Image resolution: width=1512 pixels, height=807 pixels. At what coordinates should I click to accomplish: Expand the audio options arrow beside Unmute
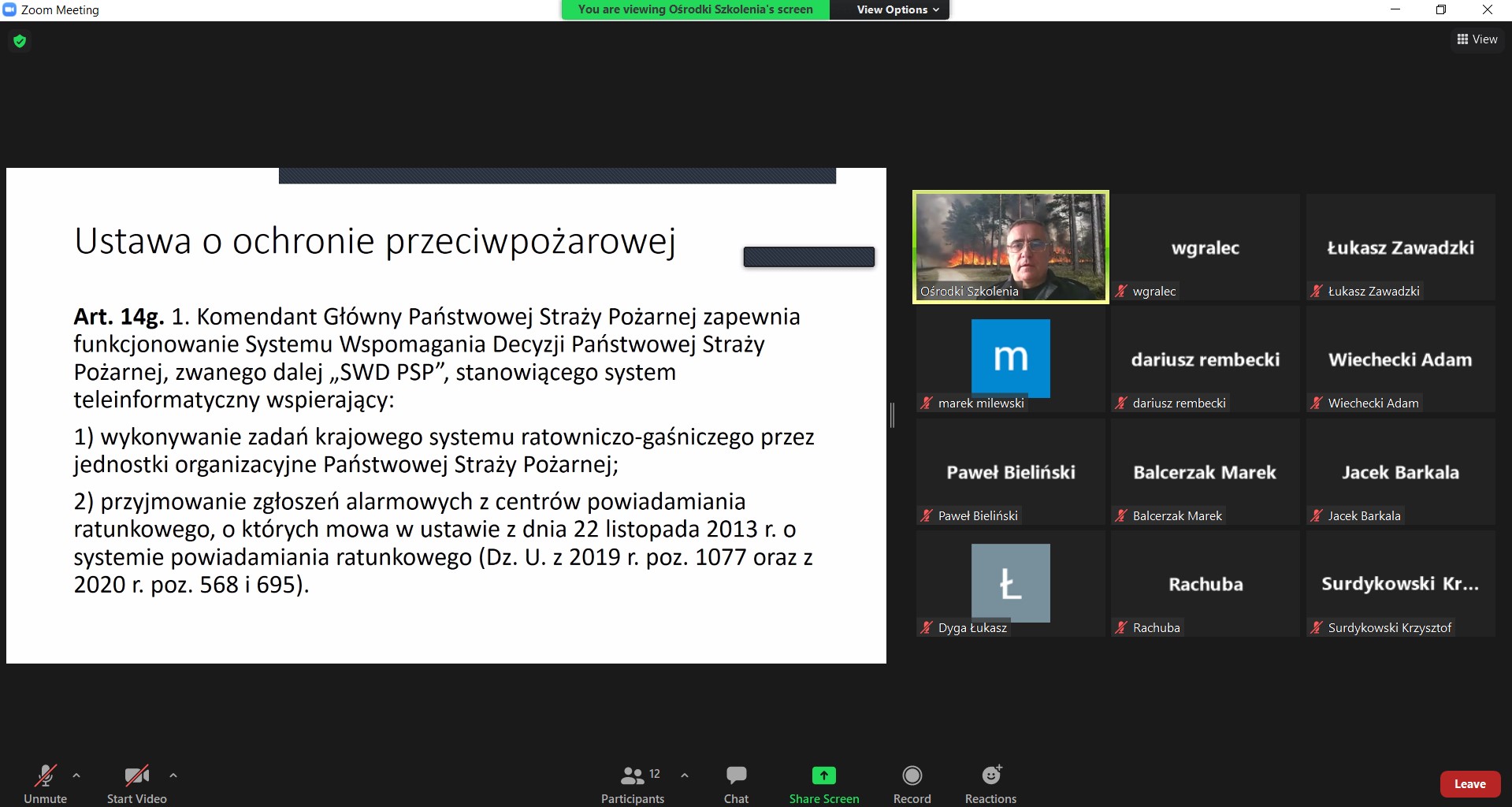76,775
